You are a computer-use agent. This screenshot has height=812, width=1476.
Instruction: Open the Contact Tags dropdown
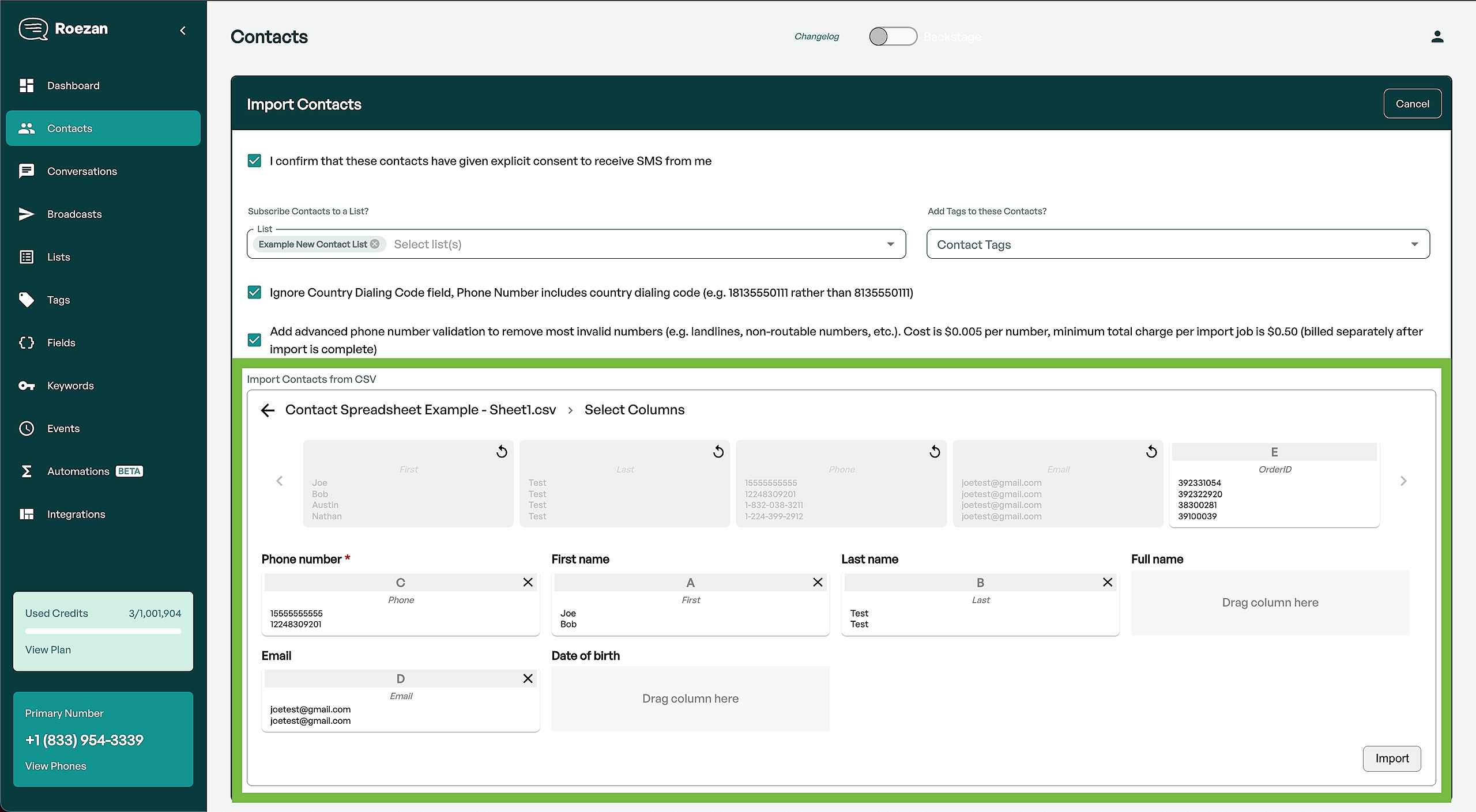point(1177,244)
